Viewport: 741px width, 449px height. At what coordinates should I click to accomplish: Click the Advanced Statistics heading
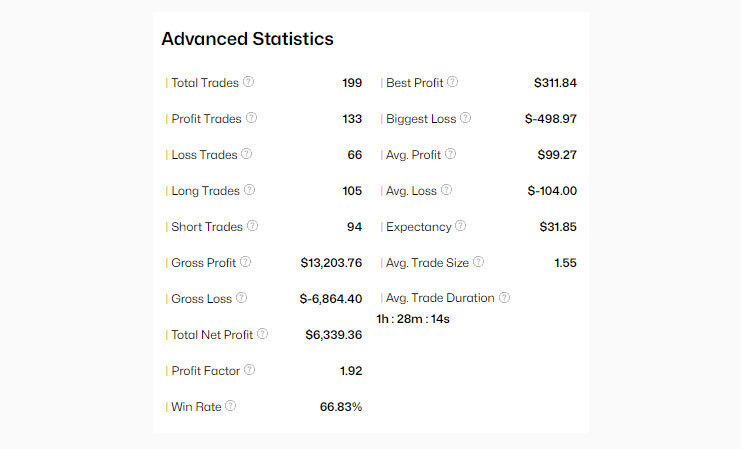tap(247, 39)
